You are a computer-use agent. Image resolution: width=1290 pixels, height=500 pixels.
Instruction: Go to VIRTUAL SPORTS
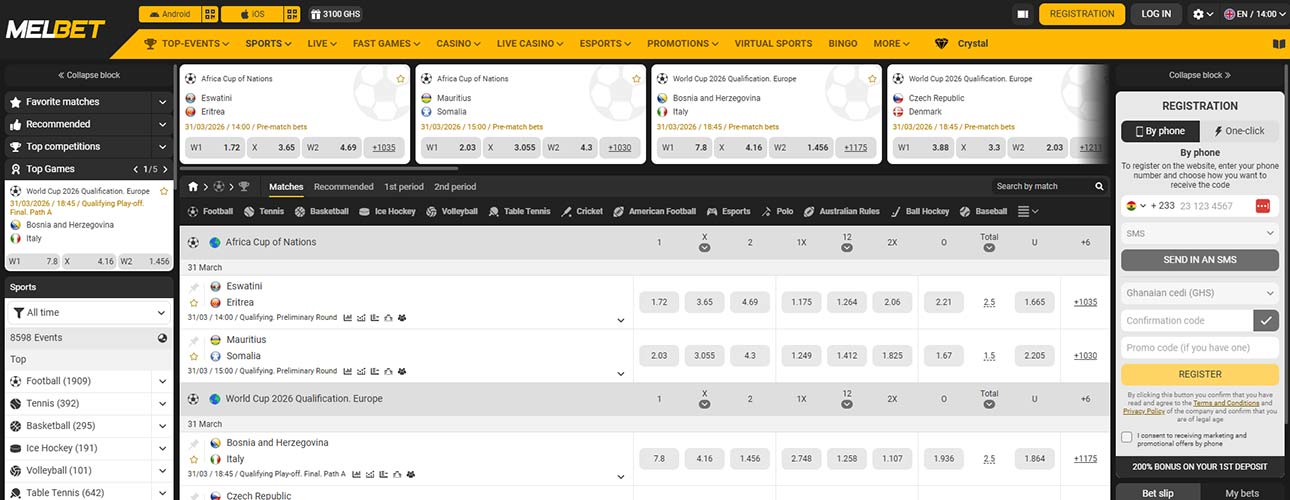[773, 44]
